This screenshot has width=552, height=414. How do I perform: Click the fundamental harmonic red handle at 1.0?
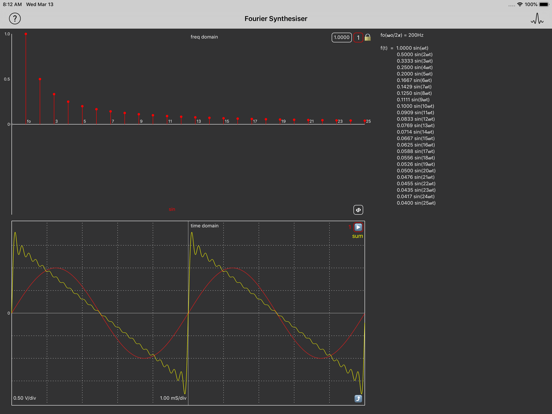[x=26, y=34]
